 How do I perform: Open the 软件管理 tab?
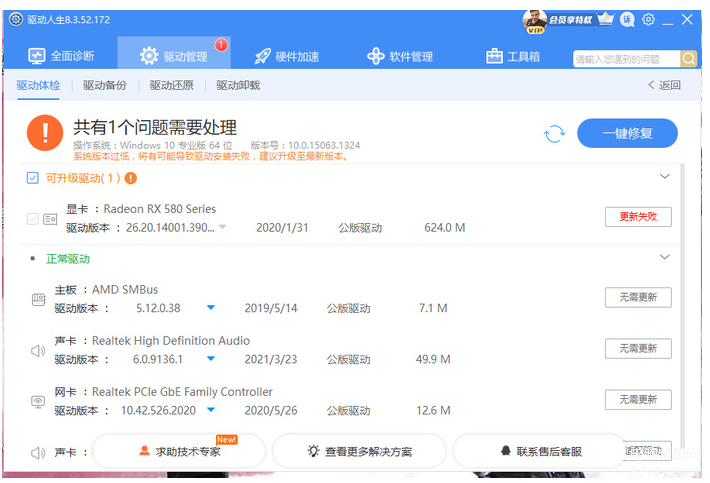[400, 57]
